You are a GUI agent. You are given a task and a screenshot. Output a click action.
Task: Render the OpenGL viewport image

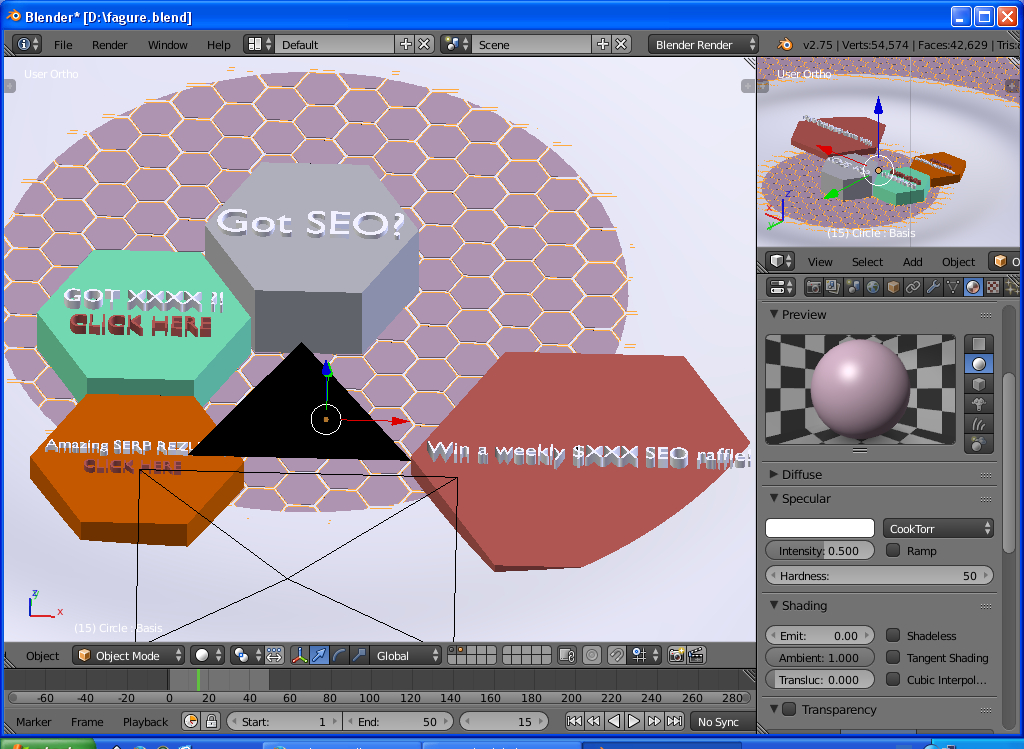pos(676,656)
